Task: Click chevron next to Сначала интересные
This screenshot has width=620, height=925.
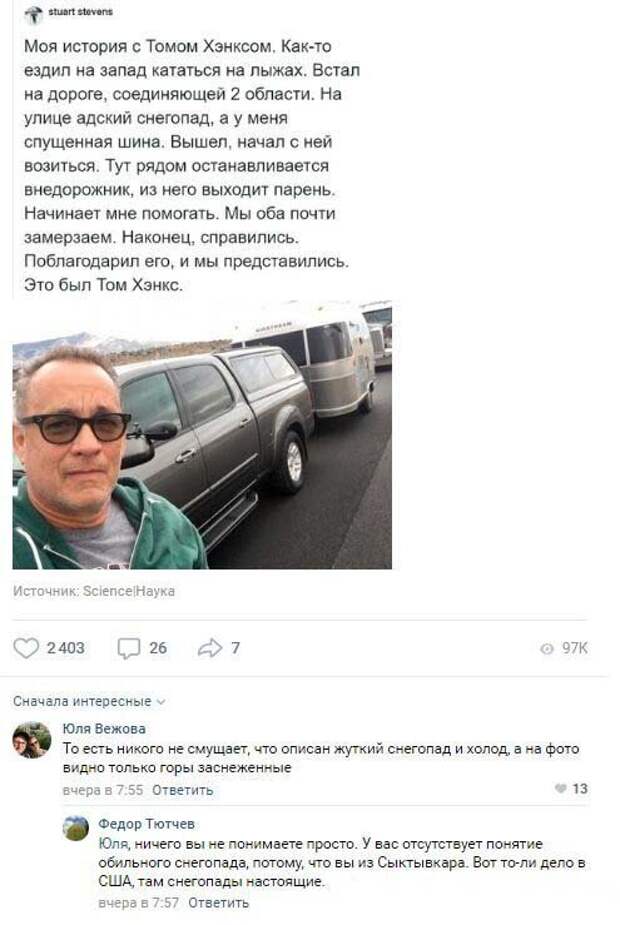Action: pos(161,702)
